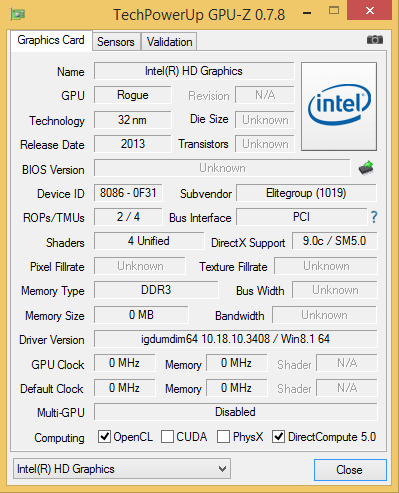399x493 pixels.
Task: Click the BIOS save chip icon
Action: click(x=366, y=168)
